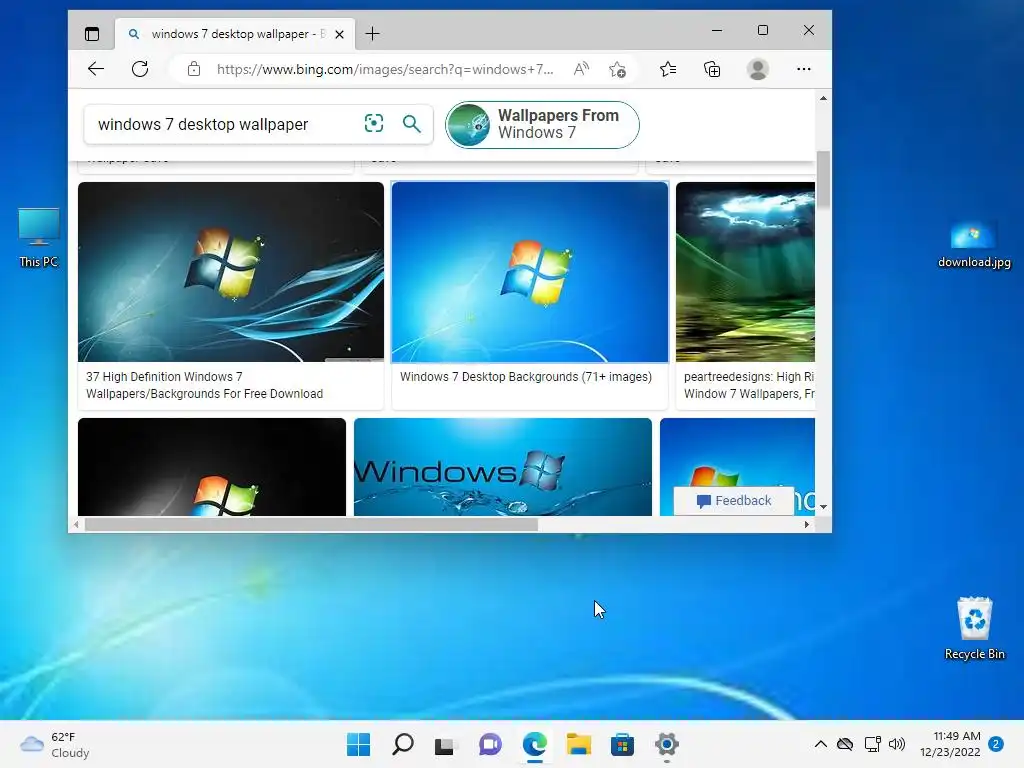Select the windows 7 desktop wallpaper tab

point(235,34)
